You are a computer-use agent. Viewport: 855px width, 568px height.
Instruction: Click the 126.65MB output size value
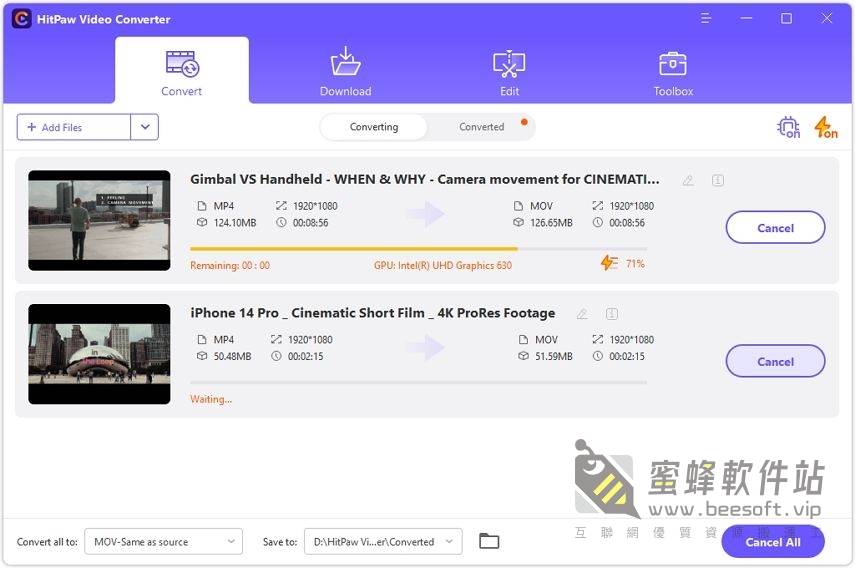[x=551, y=222]
